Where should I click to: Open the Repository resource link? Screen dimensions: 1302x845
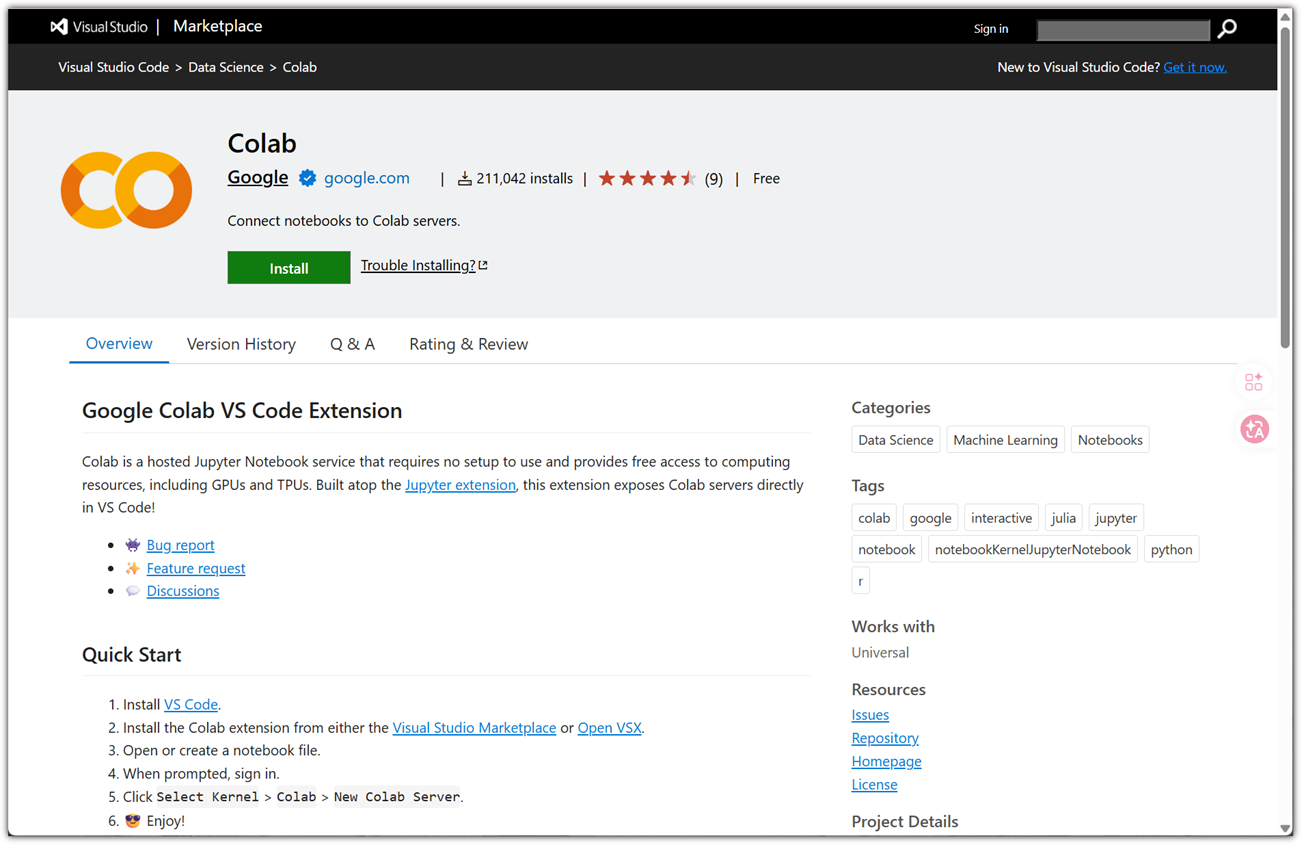click(885, 738)
